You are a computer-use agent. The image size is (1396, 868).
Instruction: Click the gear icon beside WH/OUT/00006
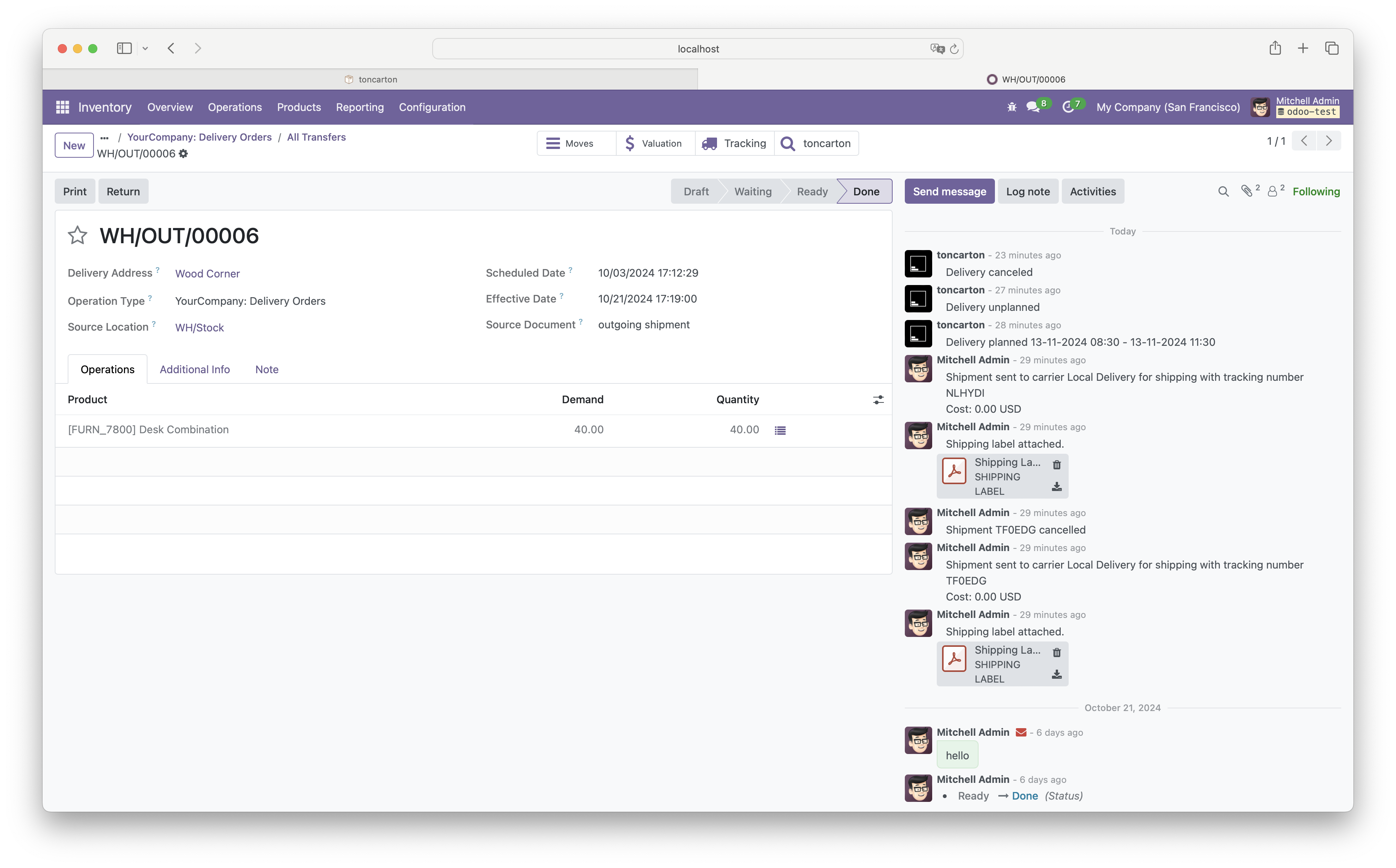pos(183,154)
